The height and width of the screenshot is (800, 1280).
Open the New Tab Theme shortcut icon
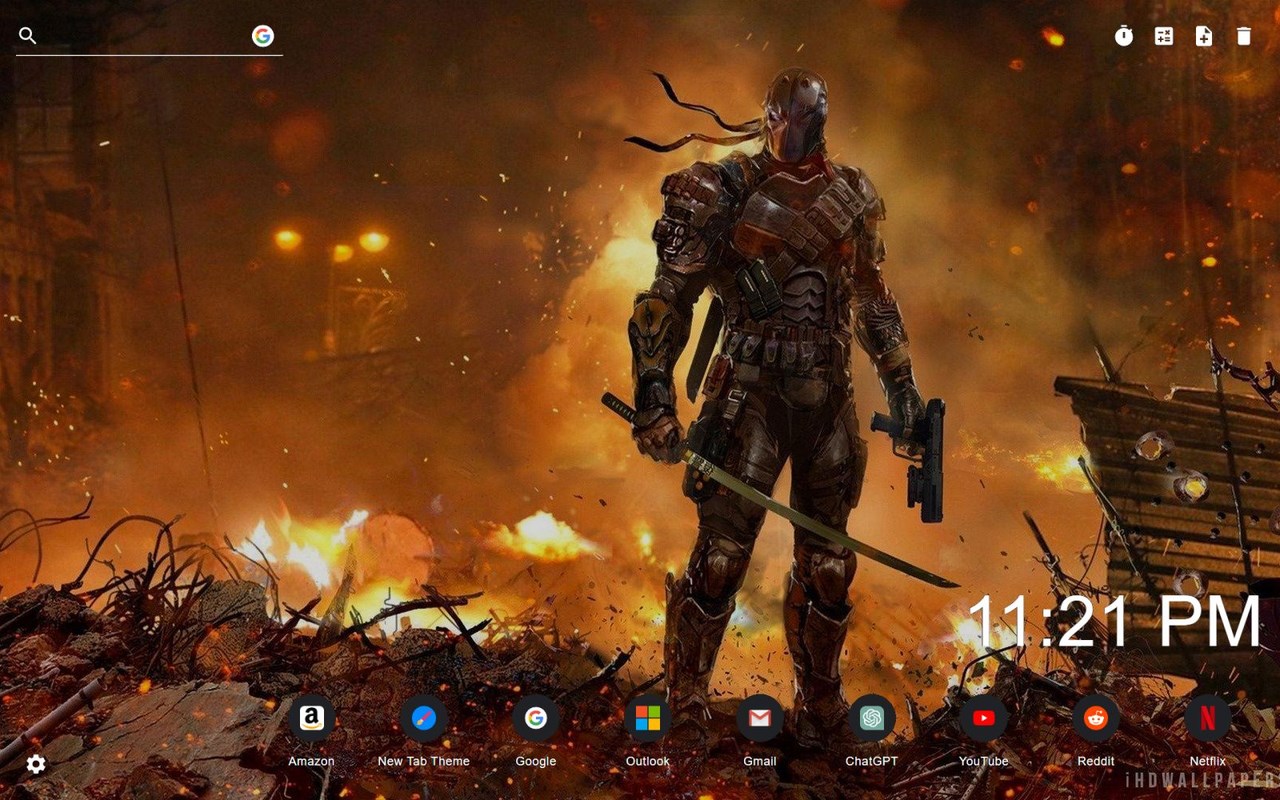(x=424, y=718)
